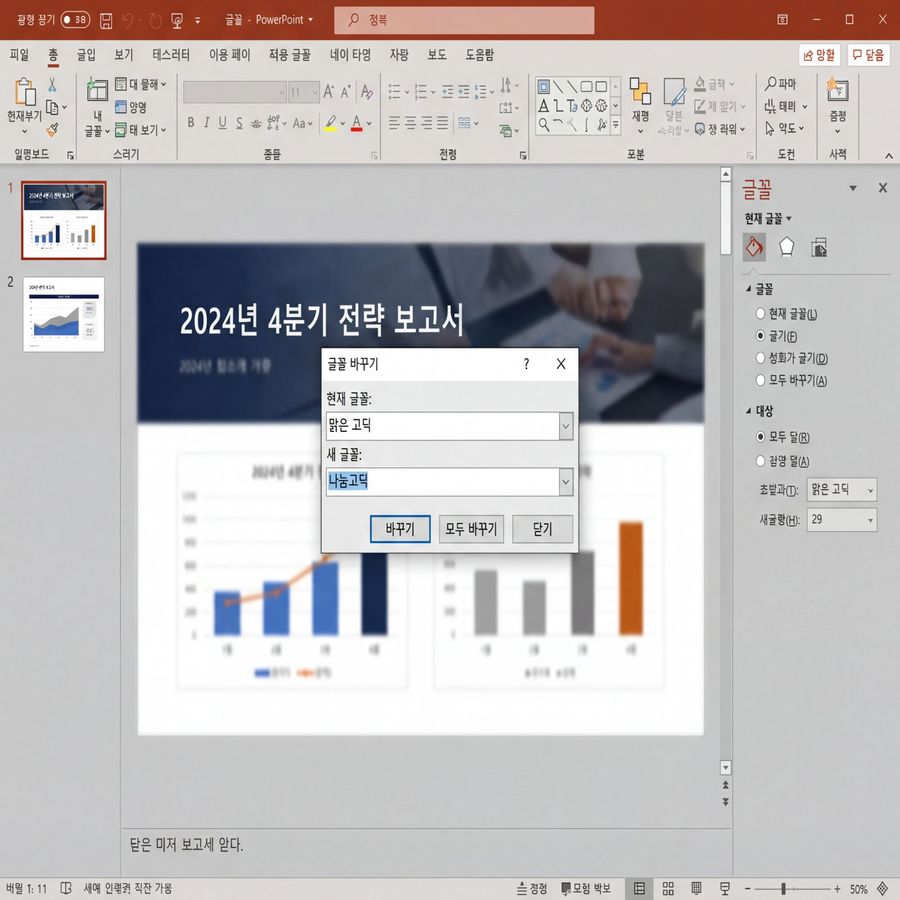This screenshot has width=900, height=900.
Task: Choose the 잠명 덜(A) radio option
Action: 761,461
